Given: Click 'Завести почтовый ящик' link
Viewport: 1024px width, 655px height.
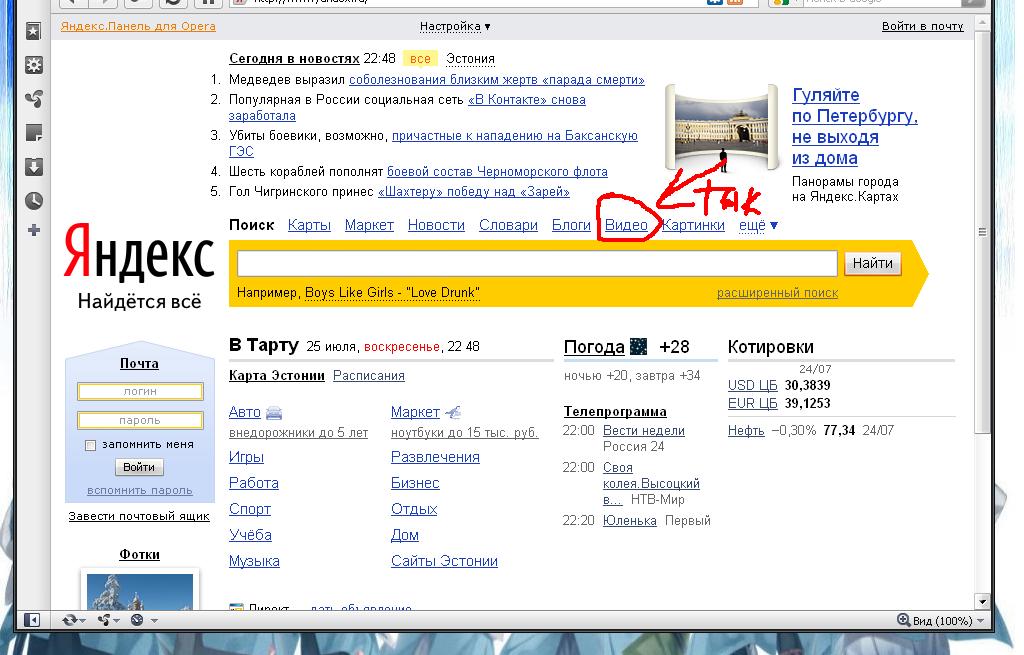Looking at the screenshot, I should click(139, 516).
